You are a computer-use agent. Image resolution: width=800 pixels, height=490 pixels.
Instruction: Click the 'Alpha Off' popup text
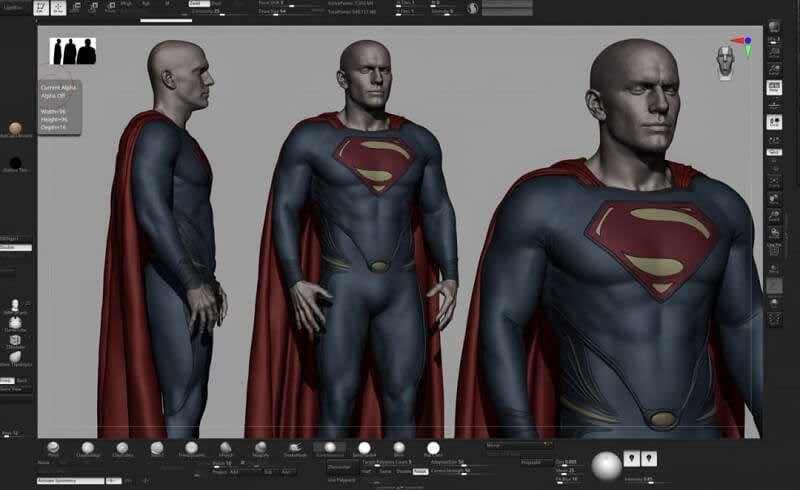(53, 95)
